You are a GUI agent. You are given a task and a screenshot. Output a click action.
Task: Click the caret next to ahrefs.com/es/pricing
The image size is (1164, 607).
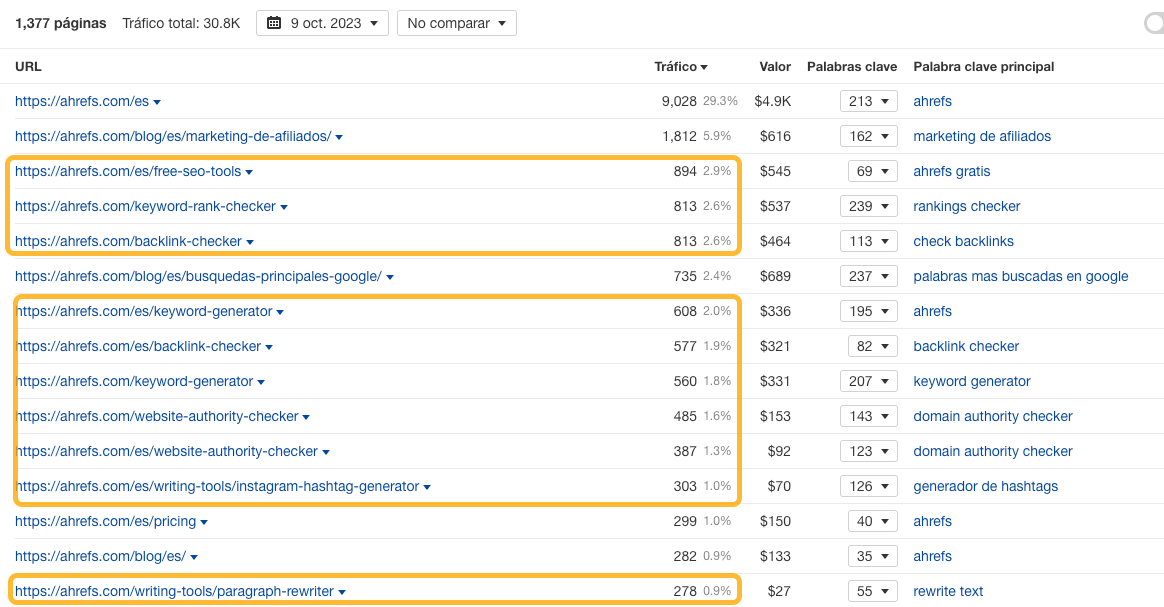(x=204, y=521)
